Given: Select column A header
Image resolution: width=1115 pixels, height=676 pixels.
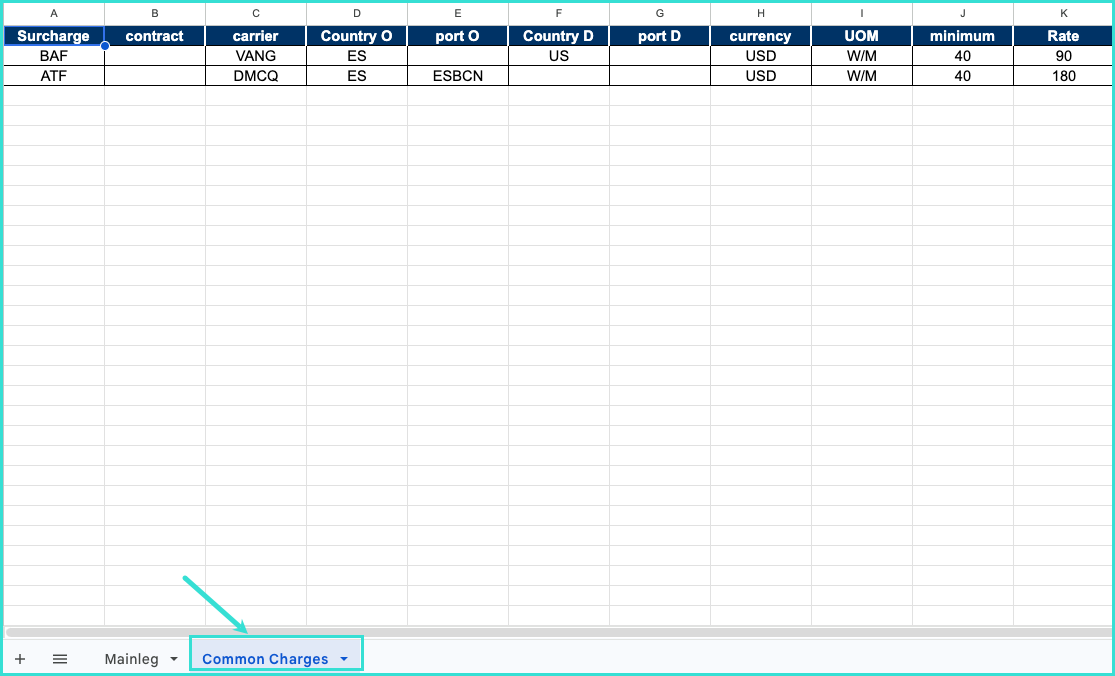Looking at the screenshot, I should [54, 13].
